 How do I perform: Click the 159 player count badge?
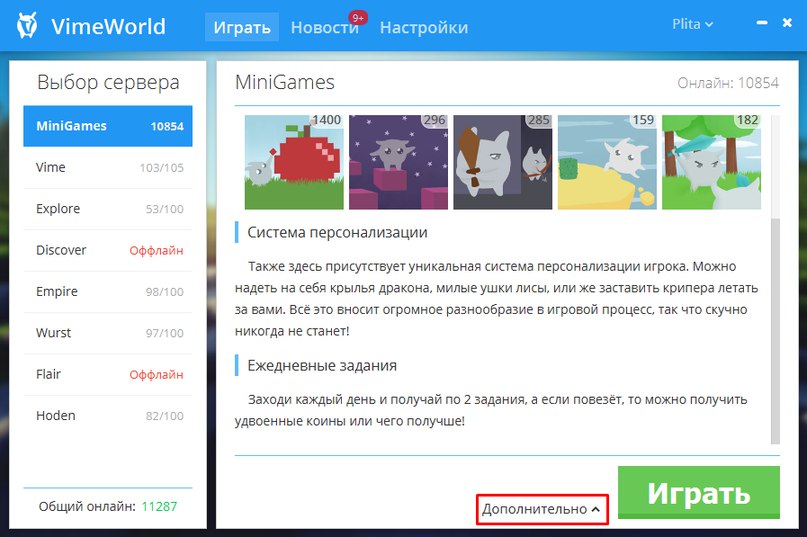coord(643,120)
